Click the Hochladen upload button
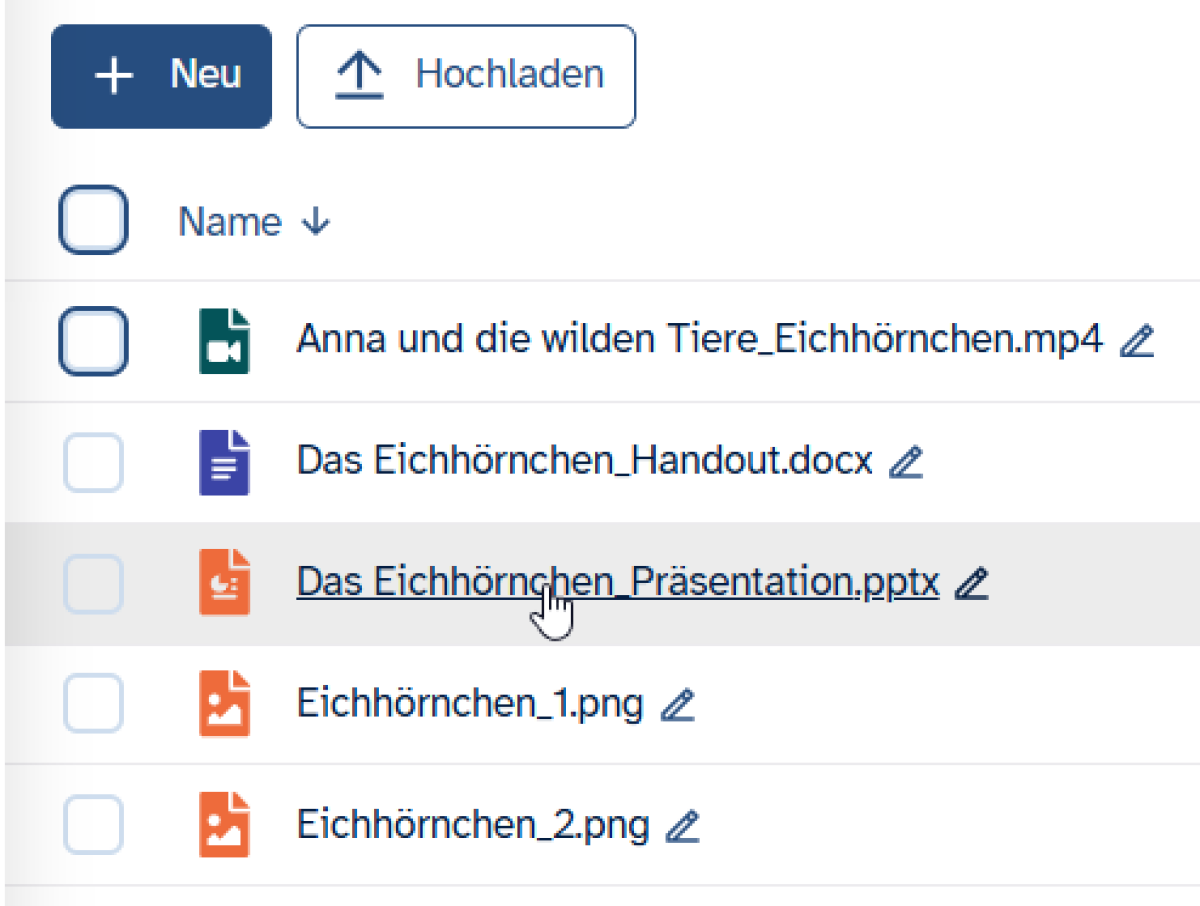The height and width of the screenshot is (906, 1200). (x=466, y=76)
